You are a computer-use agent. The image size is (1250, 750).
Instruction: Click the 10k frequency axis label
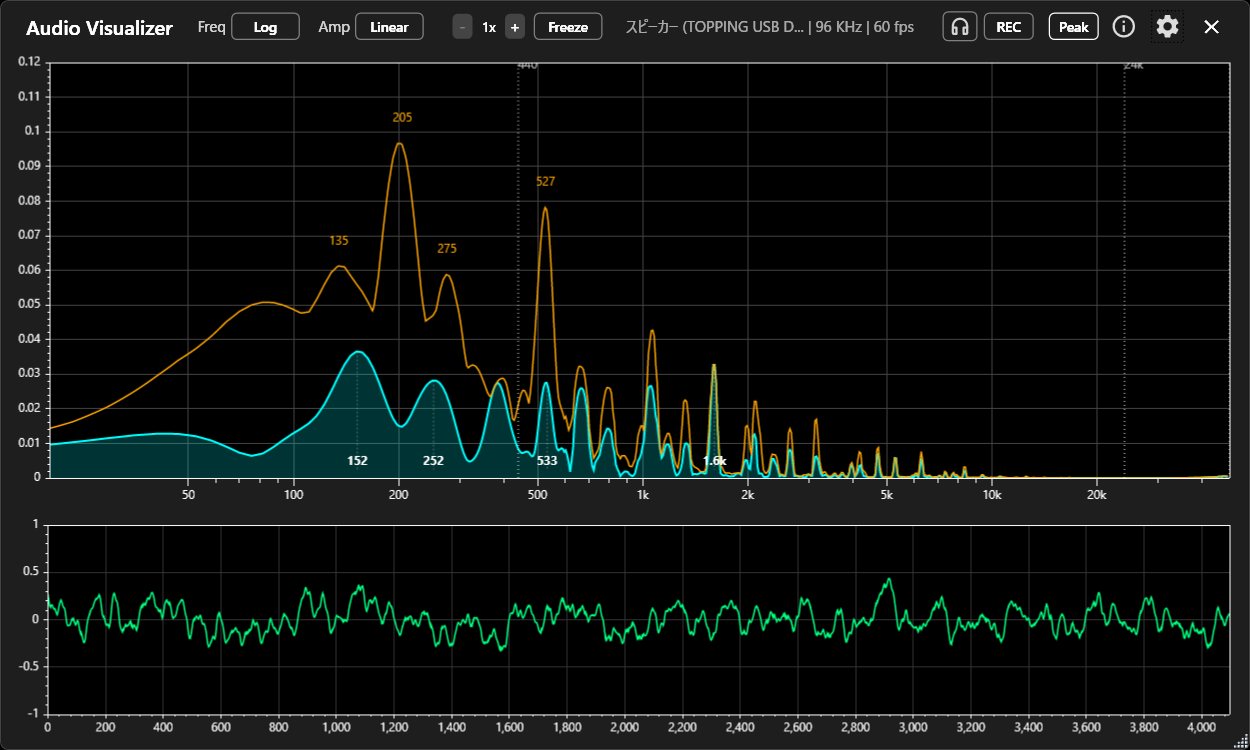coord(991,494)
